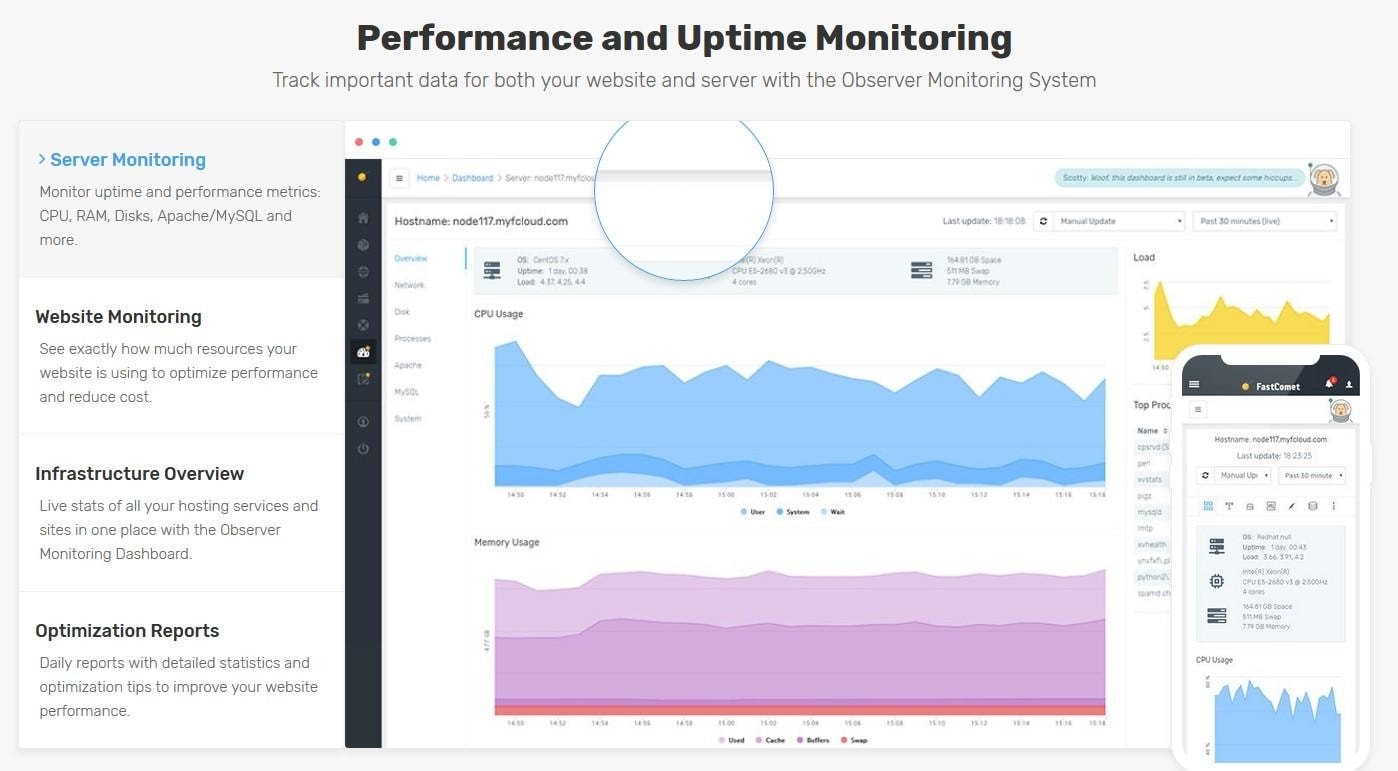Click the Scotty beta message bubble

[x=1180, y=178]
